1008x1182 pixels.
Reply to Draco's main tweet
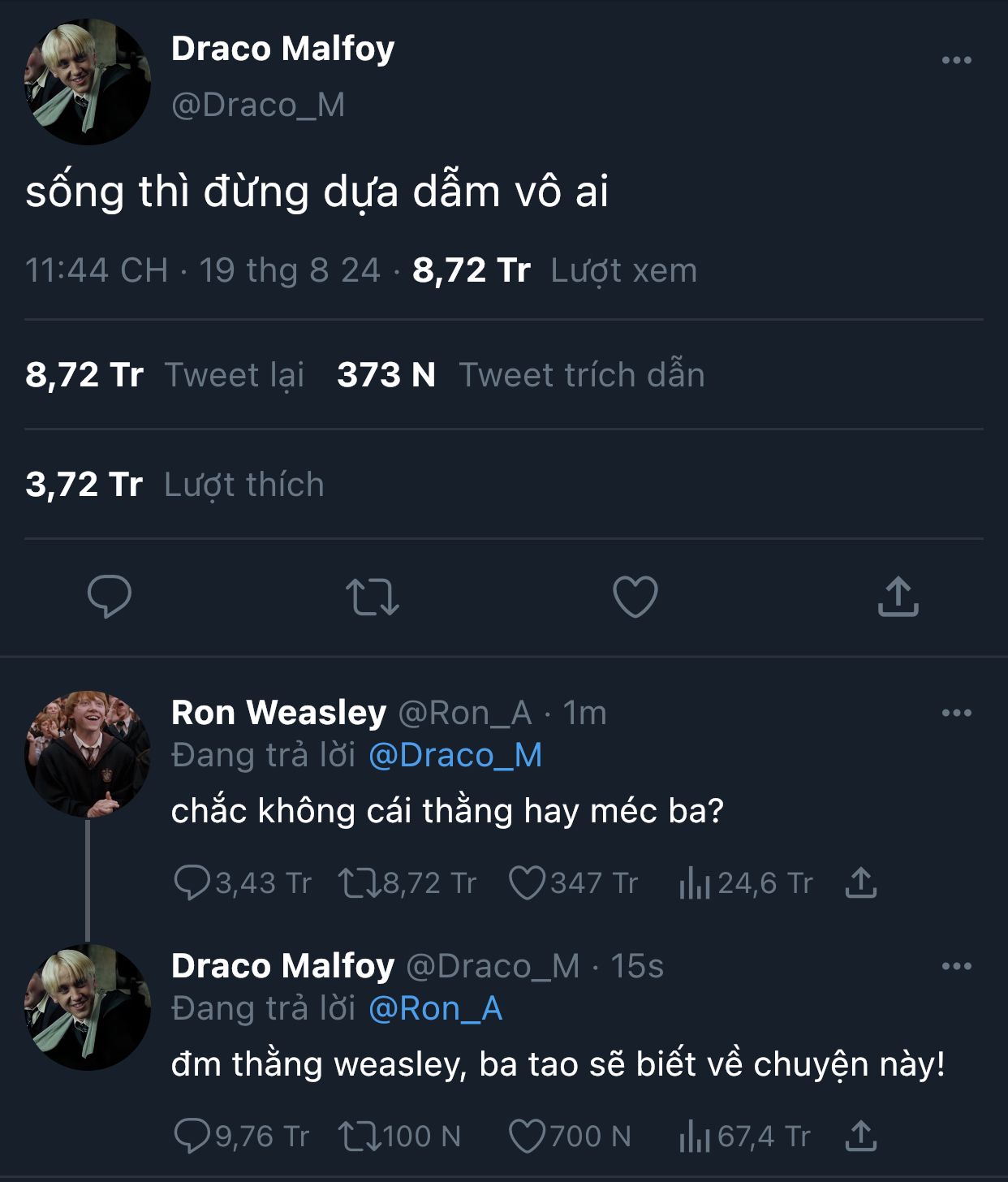coord(110,597)
